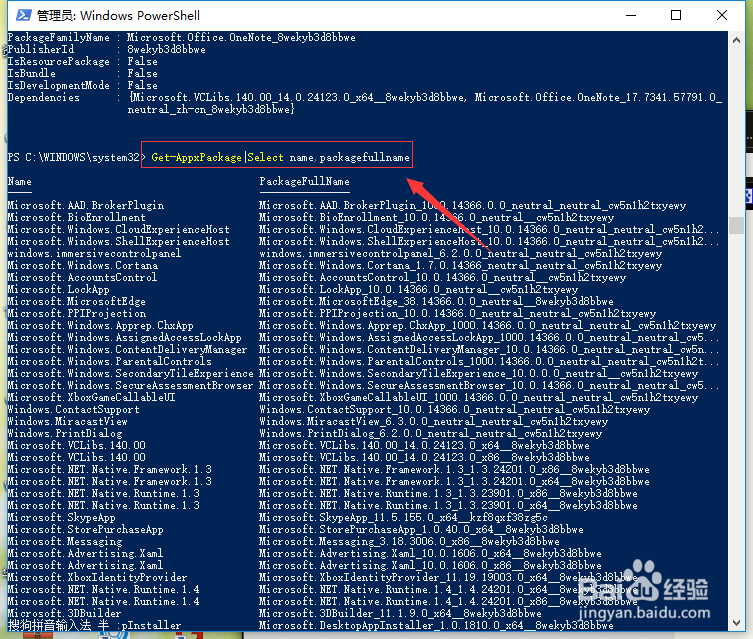The image size is (753, 639).
Task: Click the Get-AppxPackage command text
Action: point(196,157)
